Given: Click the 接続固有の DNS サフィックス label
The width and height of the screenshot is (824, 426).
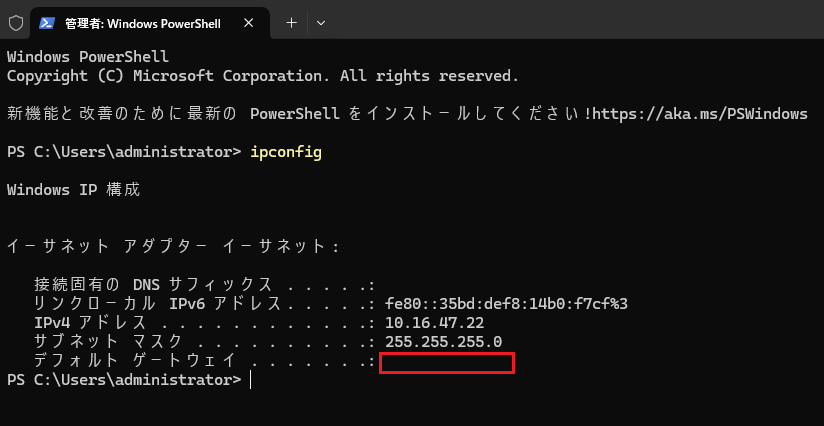Looking at the screenshot, I should 153,285.
